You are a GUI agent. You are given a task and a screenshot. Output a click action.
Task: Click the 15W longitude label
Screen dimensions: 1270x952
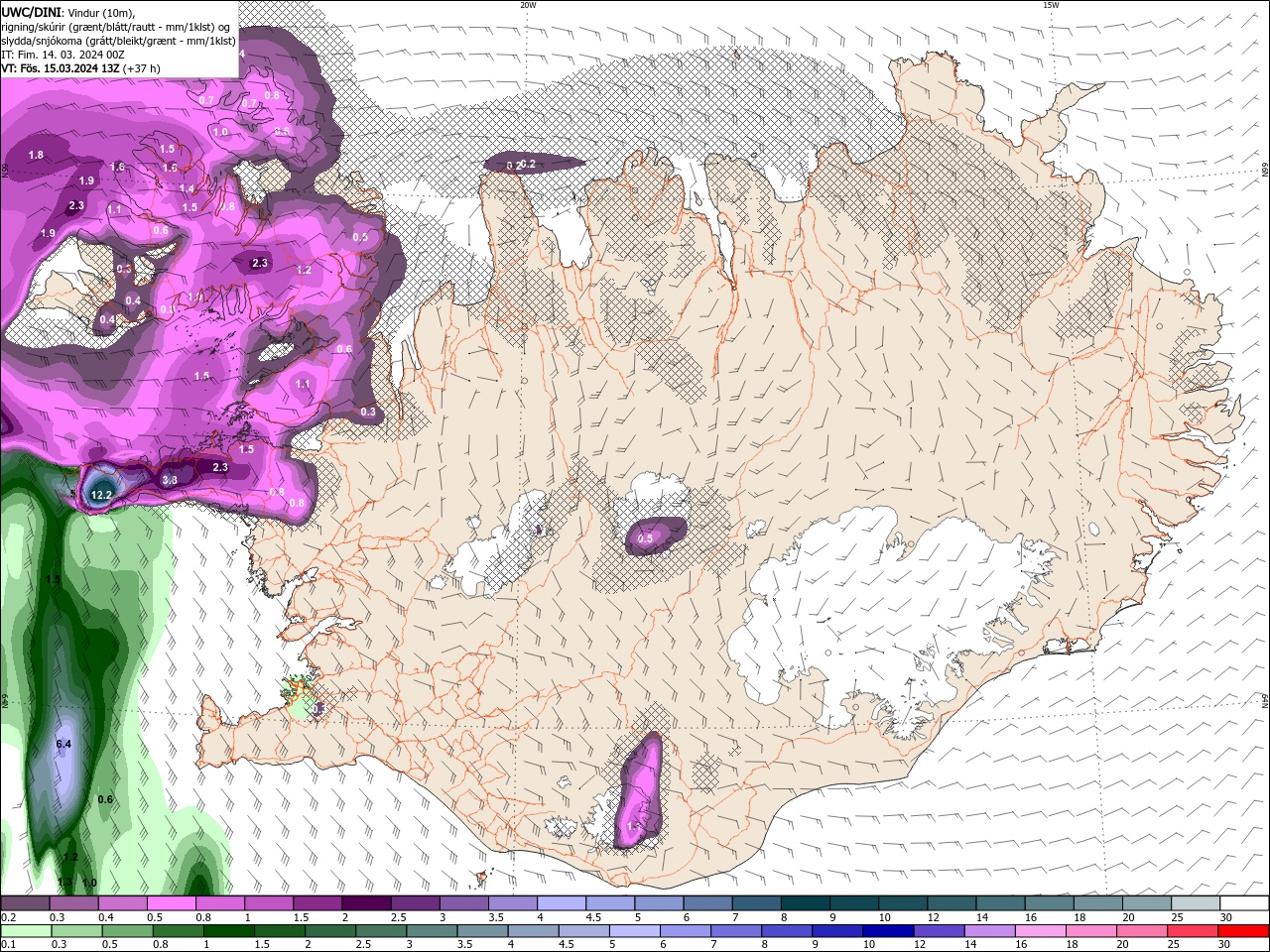pyautogui.click(x=1051, y=5)
